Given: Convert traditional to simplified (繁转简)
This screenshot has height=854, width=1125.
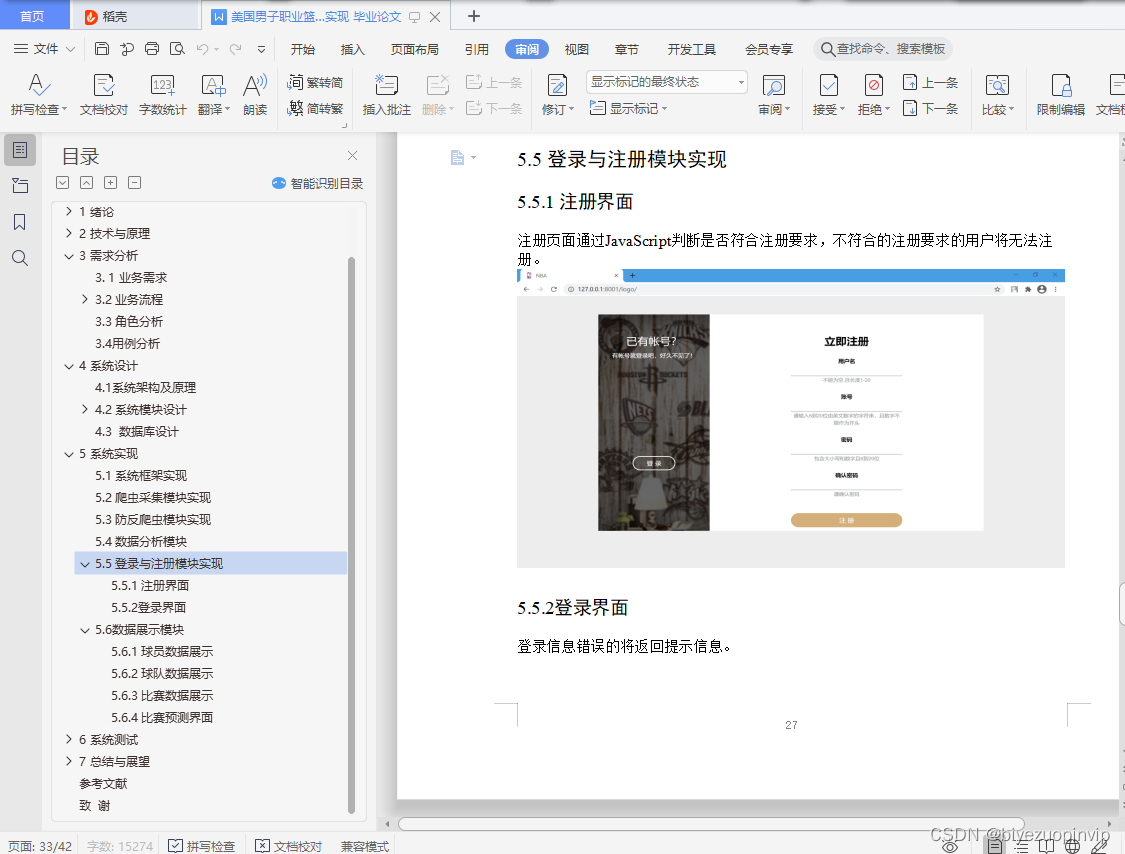Looking at the screenshot, I should [x=315, y=82].
